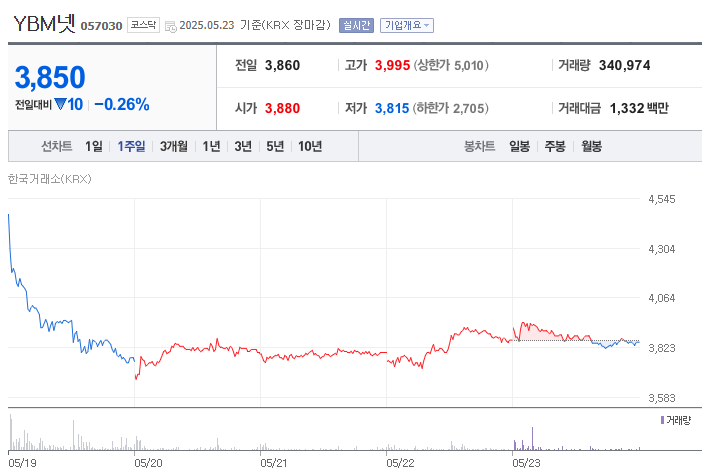Click the 봉차트 candle chart label
Image resolution: width=702 pixels, height=474 pixels.
click(479, 146)
